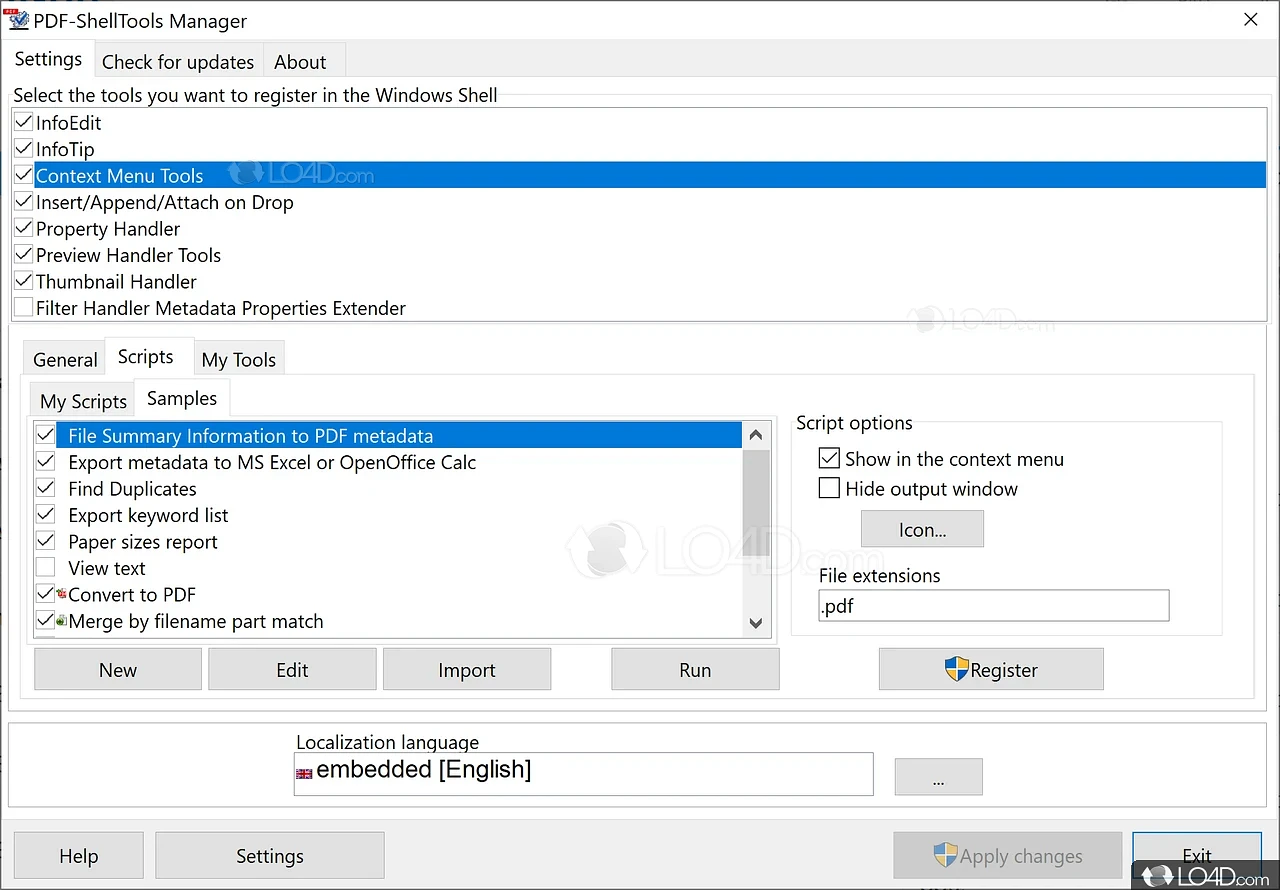The image size is (1280, 890).
Task: Open localization language browse button
Action: point(938,777)
